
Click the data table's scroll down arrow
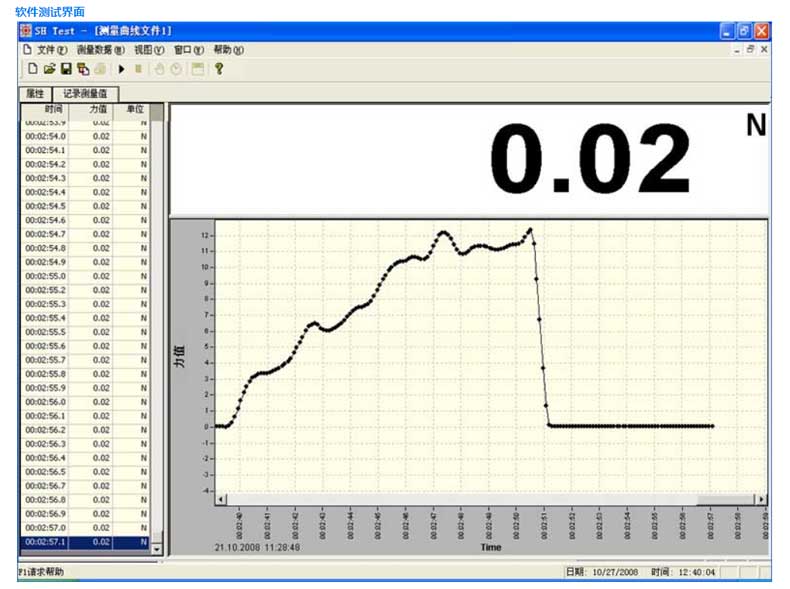coord(156,549)
